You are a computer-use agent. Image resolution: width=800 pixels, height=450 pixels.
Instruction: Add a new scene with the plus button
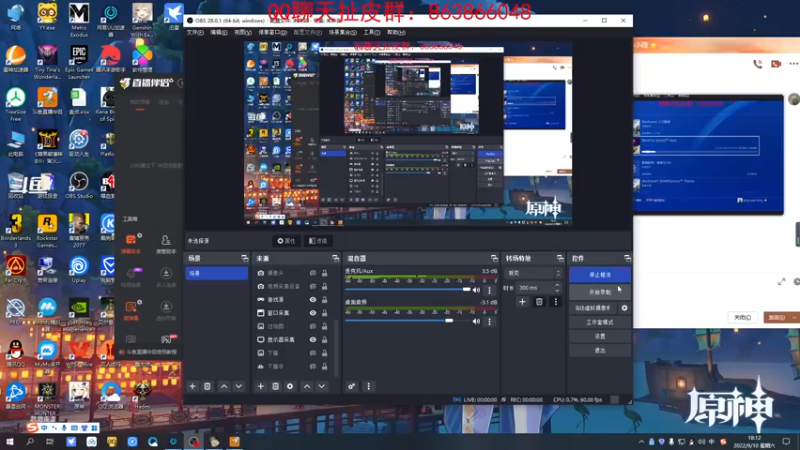192,386
